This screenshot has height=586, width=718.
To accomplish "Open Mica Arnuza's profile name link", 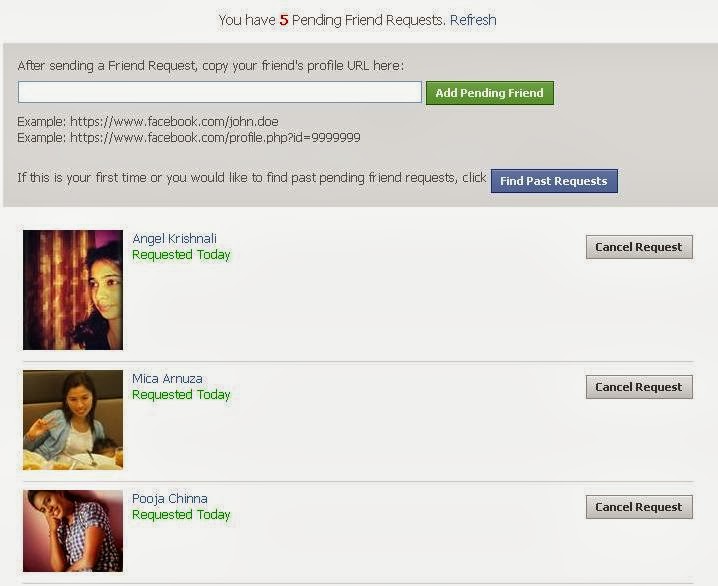I will click(167, 379).
